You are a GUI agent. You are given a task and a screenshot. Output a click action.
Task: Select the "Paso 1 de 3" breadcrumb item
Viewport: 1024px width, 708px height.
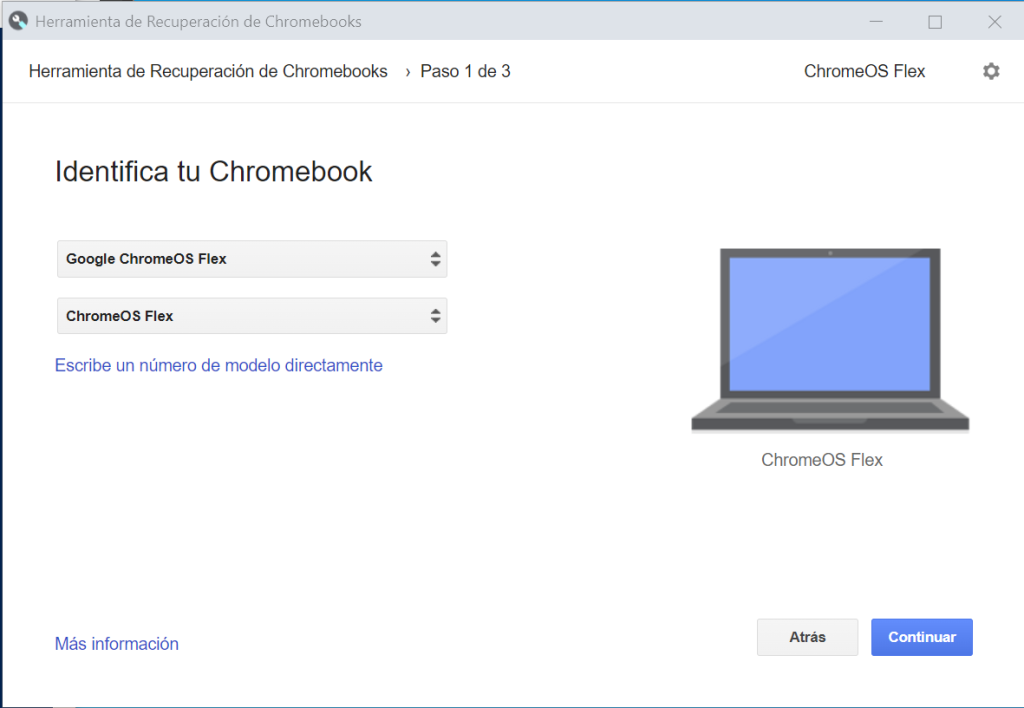tap(465, 71)
